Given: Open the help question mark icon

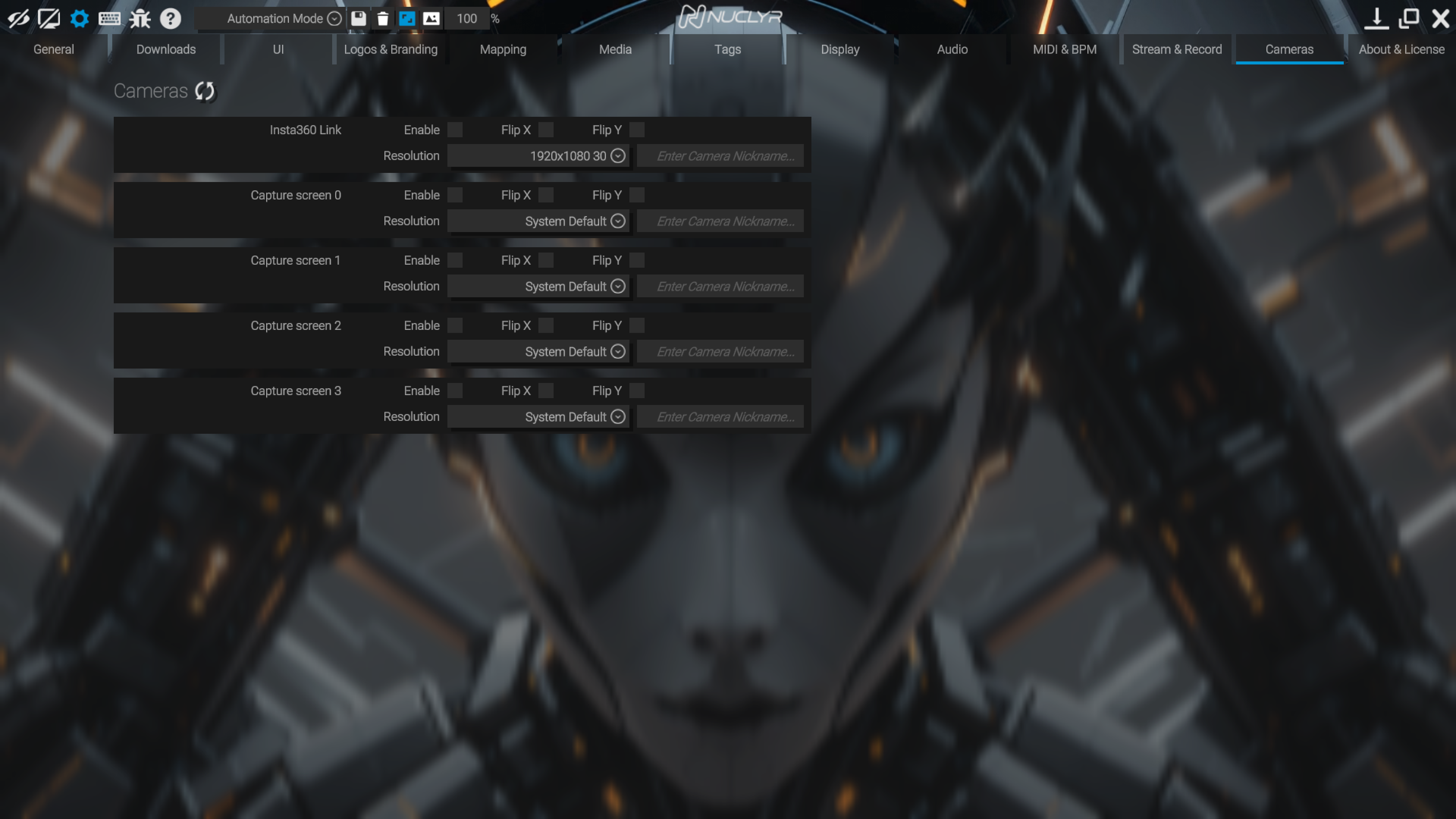Looking at the screenshot, I should coord(170,19).
